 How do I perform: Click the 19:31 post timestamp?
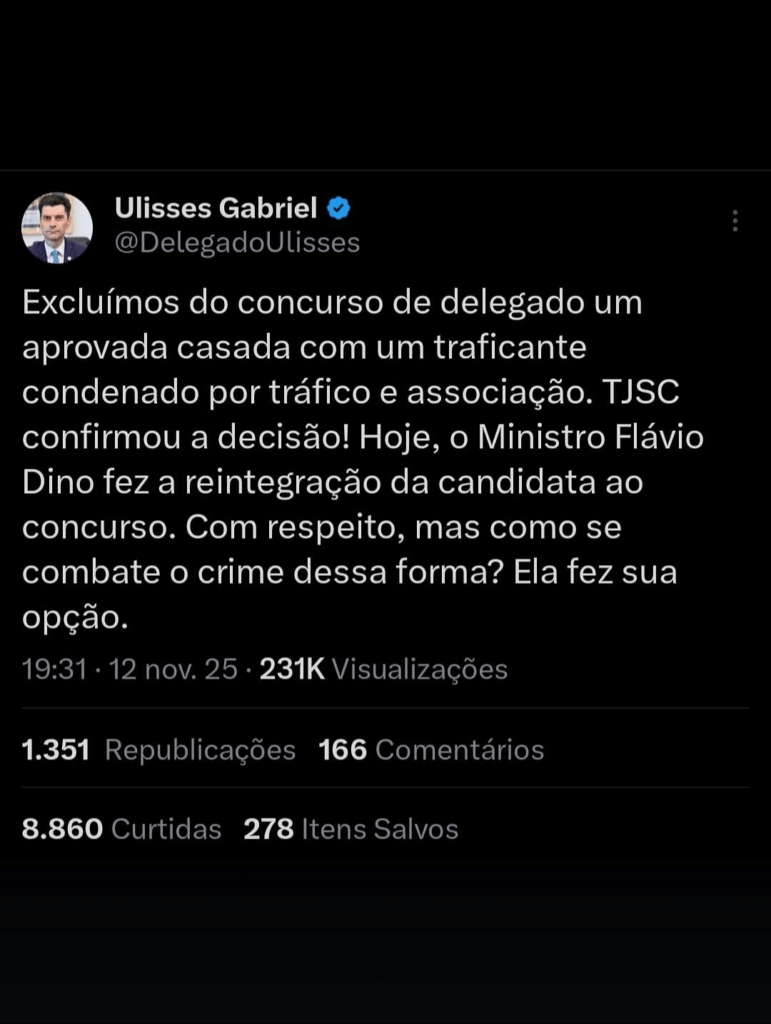54,669
